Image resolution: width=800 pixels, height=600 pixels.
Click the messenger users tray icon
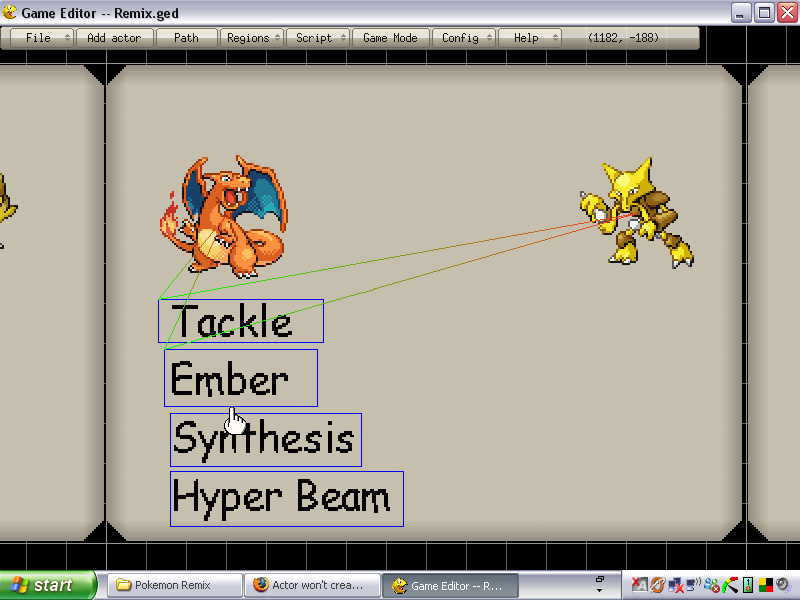tap(711, 585)
